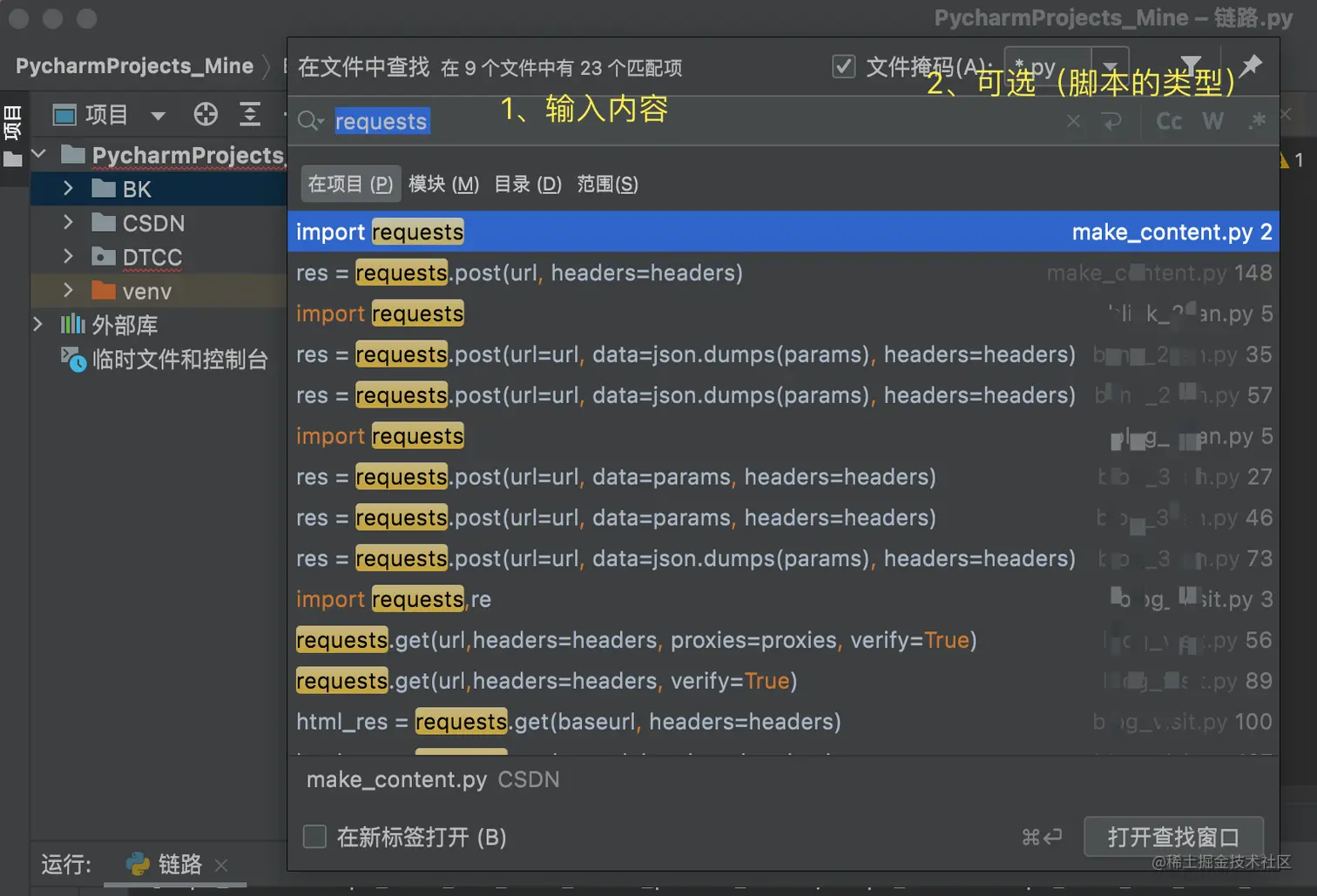
Task: Open the 项目 view dropdown arrow
Action: [158, 115]
